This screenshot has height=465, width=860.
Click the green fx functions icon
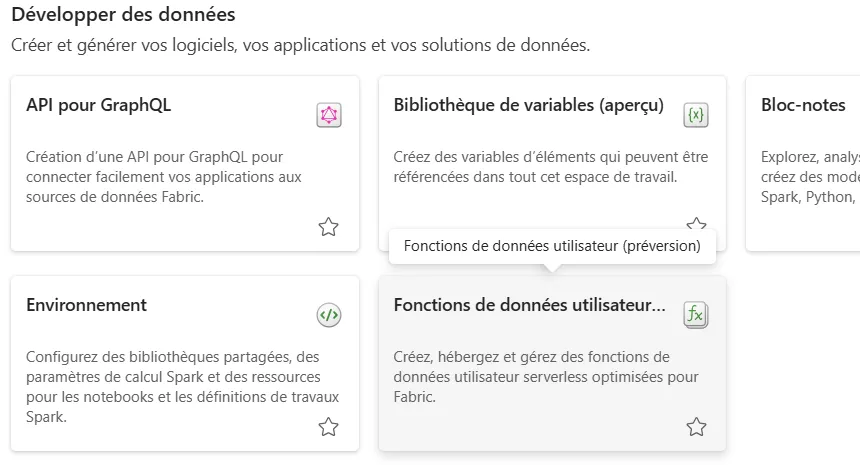tap(695, 315)
